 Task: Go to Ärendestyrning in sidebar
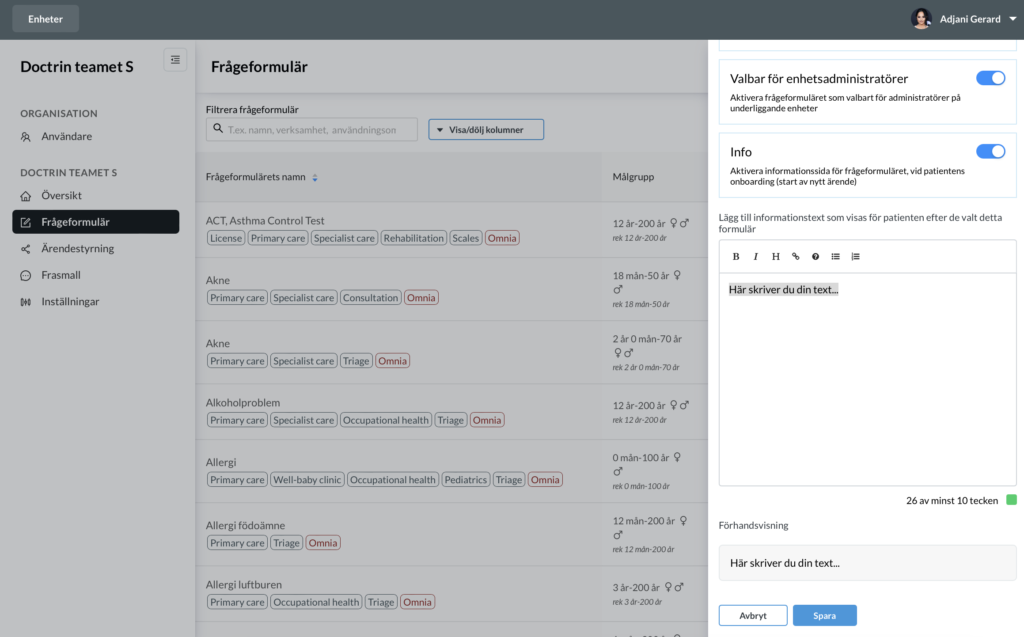77,248
